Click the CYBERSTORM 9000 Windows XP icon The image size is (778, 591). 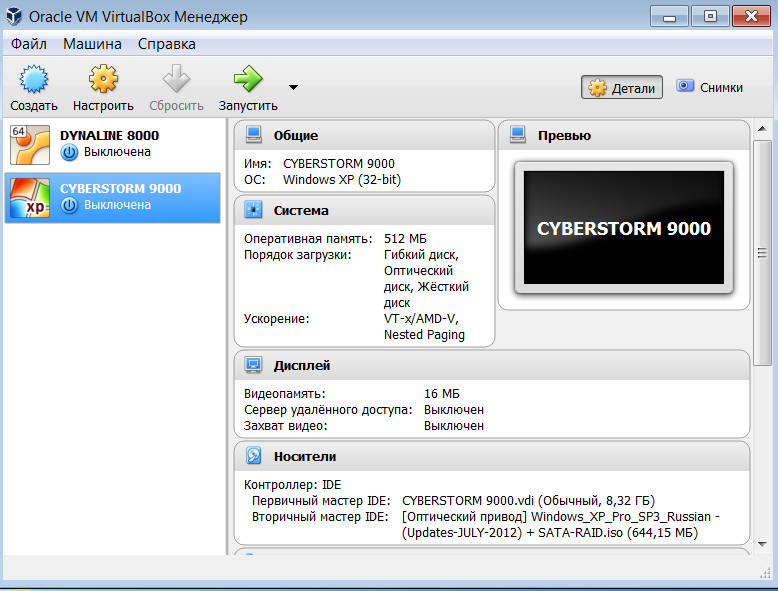click(x=30, y=198)
